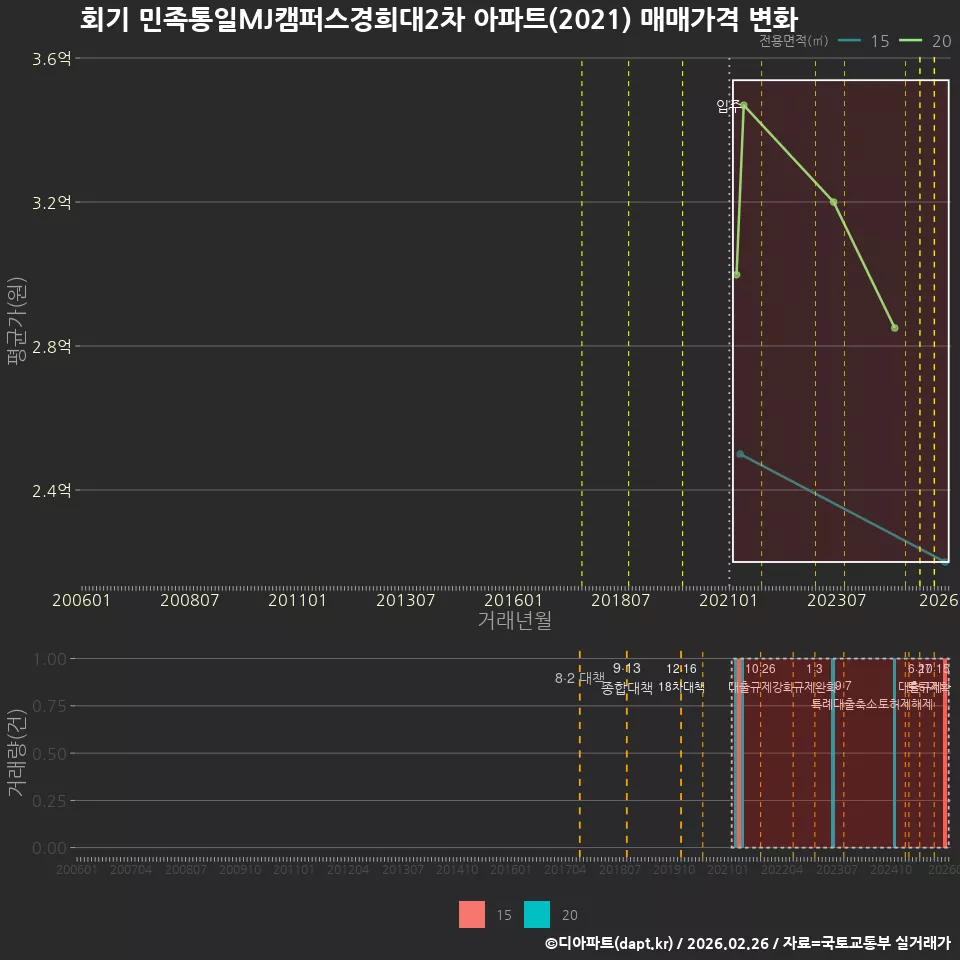Select the last green data point, below 2.8억
This screenshot has width=960, height=960.
pos(894,328)
